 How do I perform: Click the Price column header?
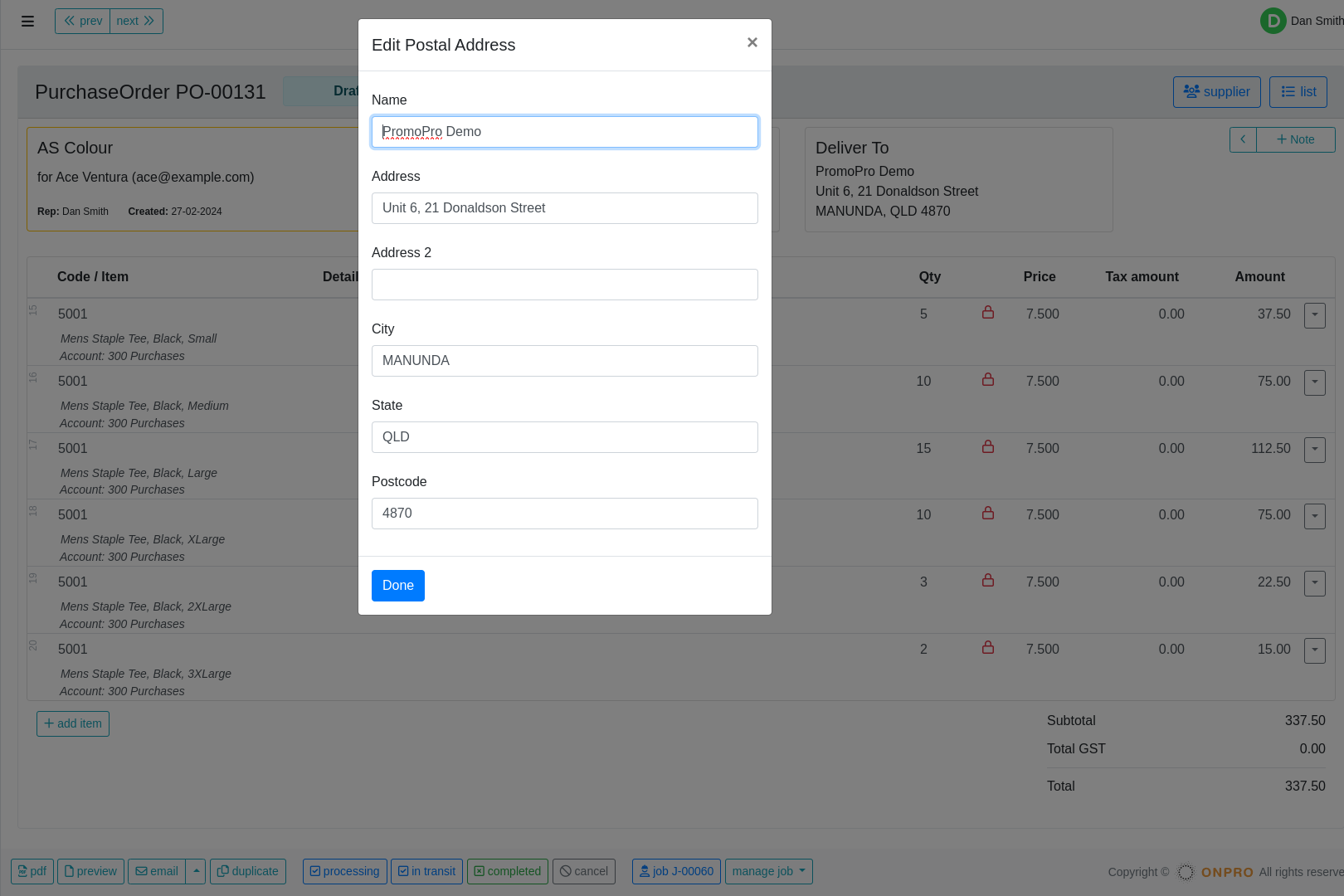click(x=1040, y=277)
